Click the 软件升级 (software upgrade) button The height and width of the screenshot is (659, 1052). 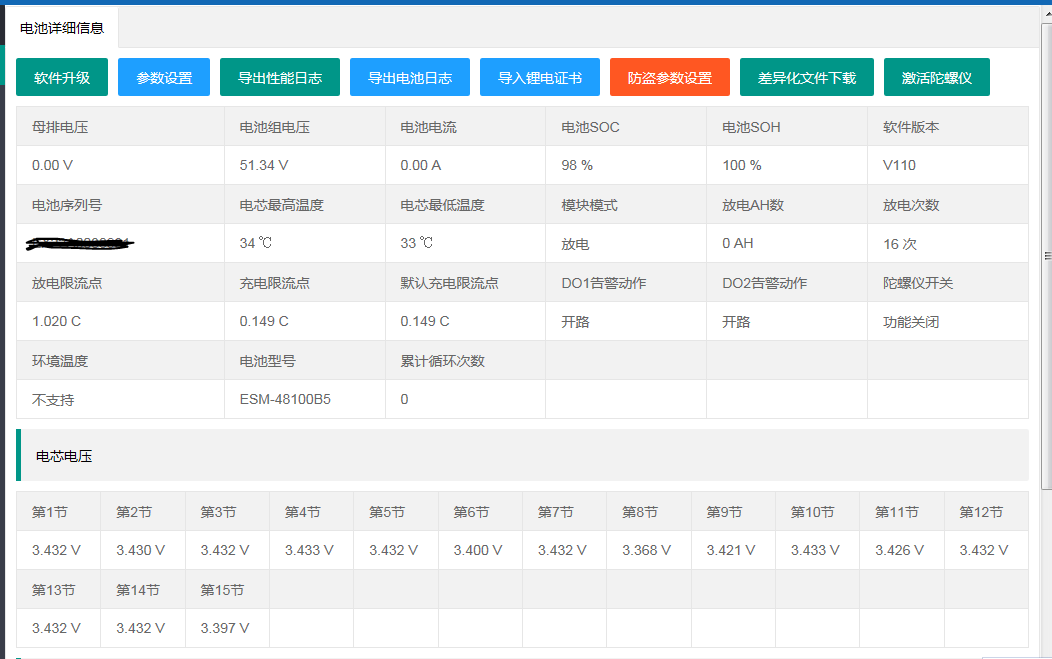point(61,76)
